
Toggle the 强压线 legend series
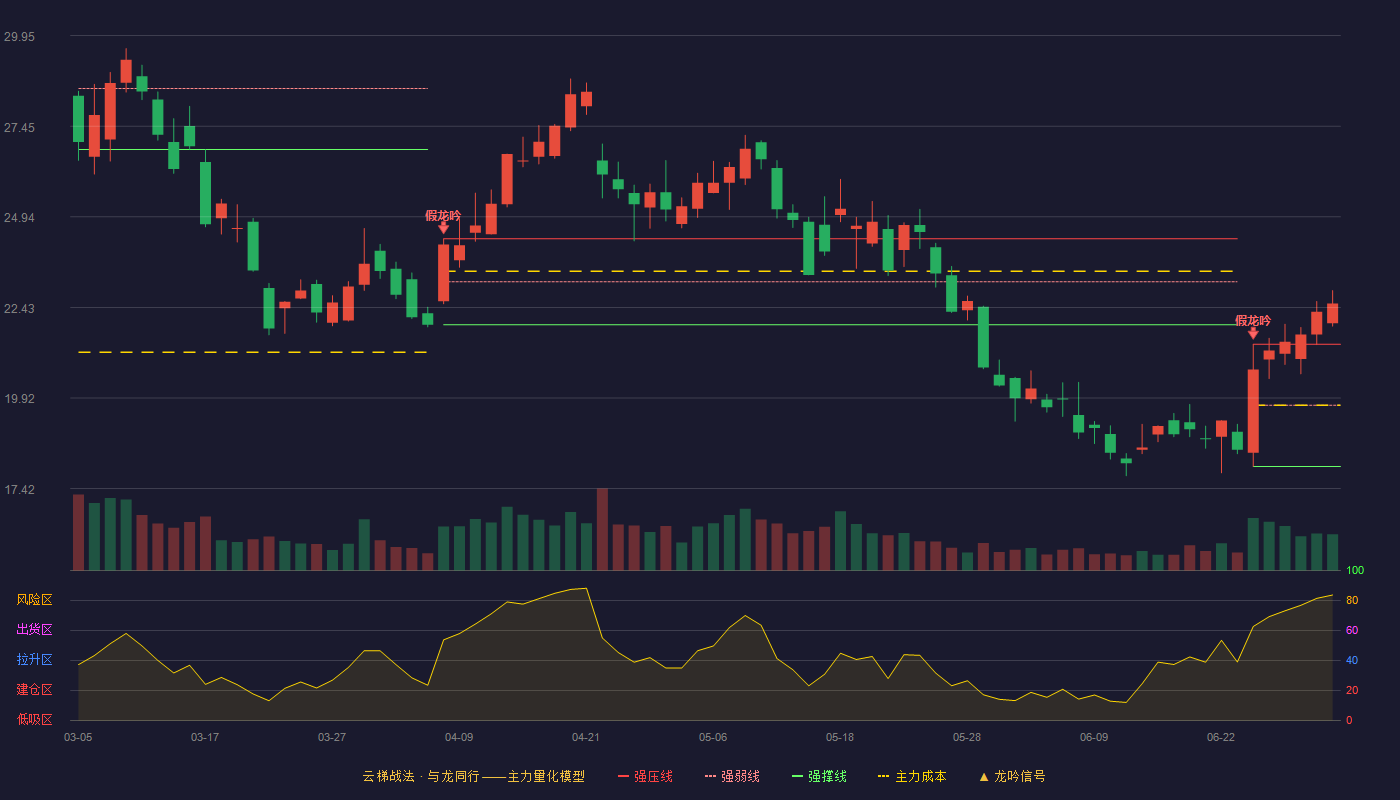tap(645, 776)
